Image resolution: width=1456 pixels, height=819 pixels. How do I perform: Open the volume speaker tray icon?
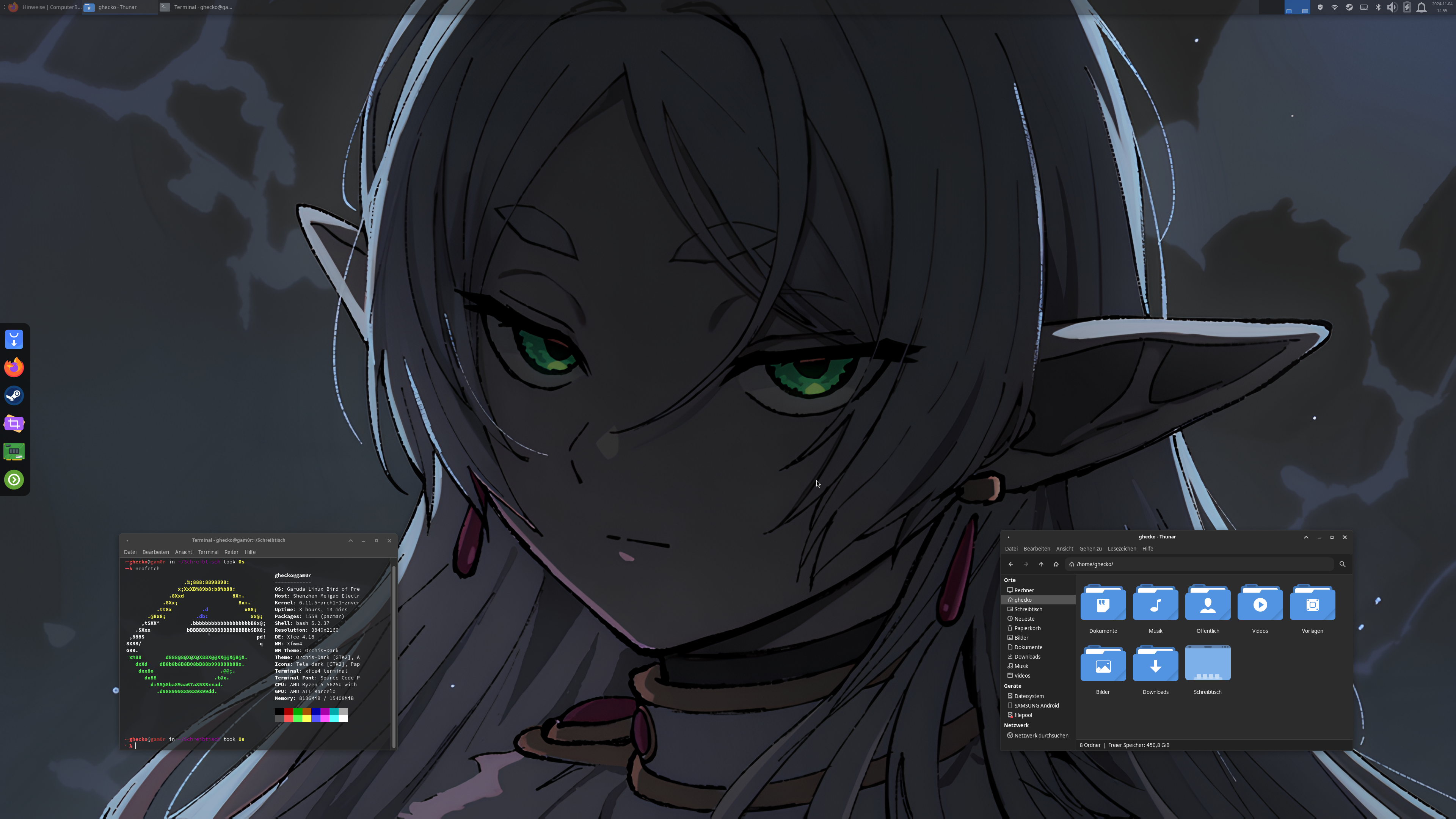pos(1392,7)
